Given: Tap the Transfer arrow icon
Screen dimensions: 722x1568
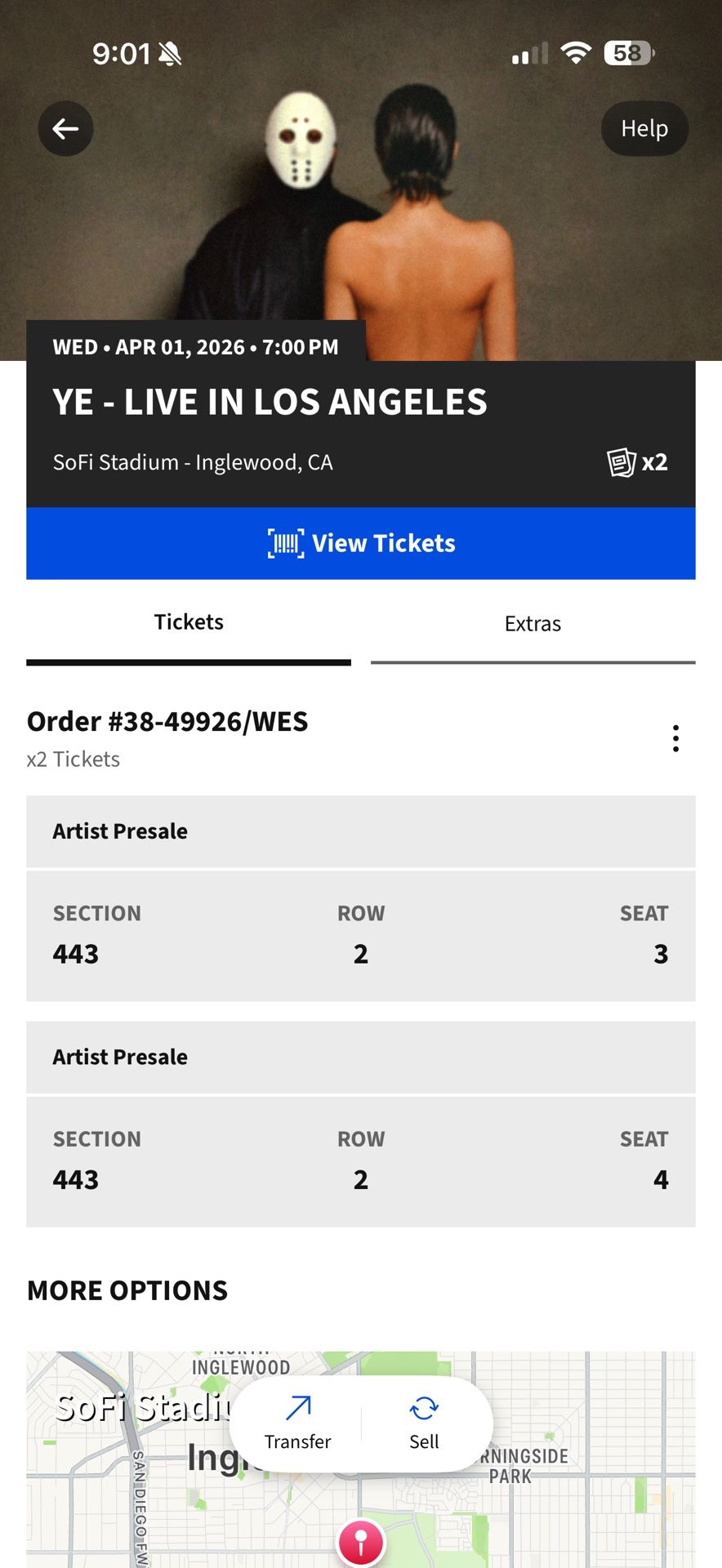Looking at the screenshot, I should [x=298, y=1408].
